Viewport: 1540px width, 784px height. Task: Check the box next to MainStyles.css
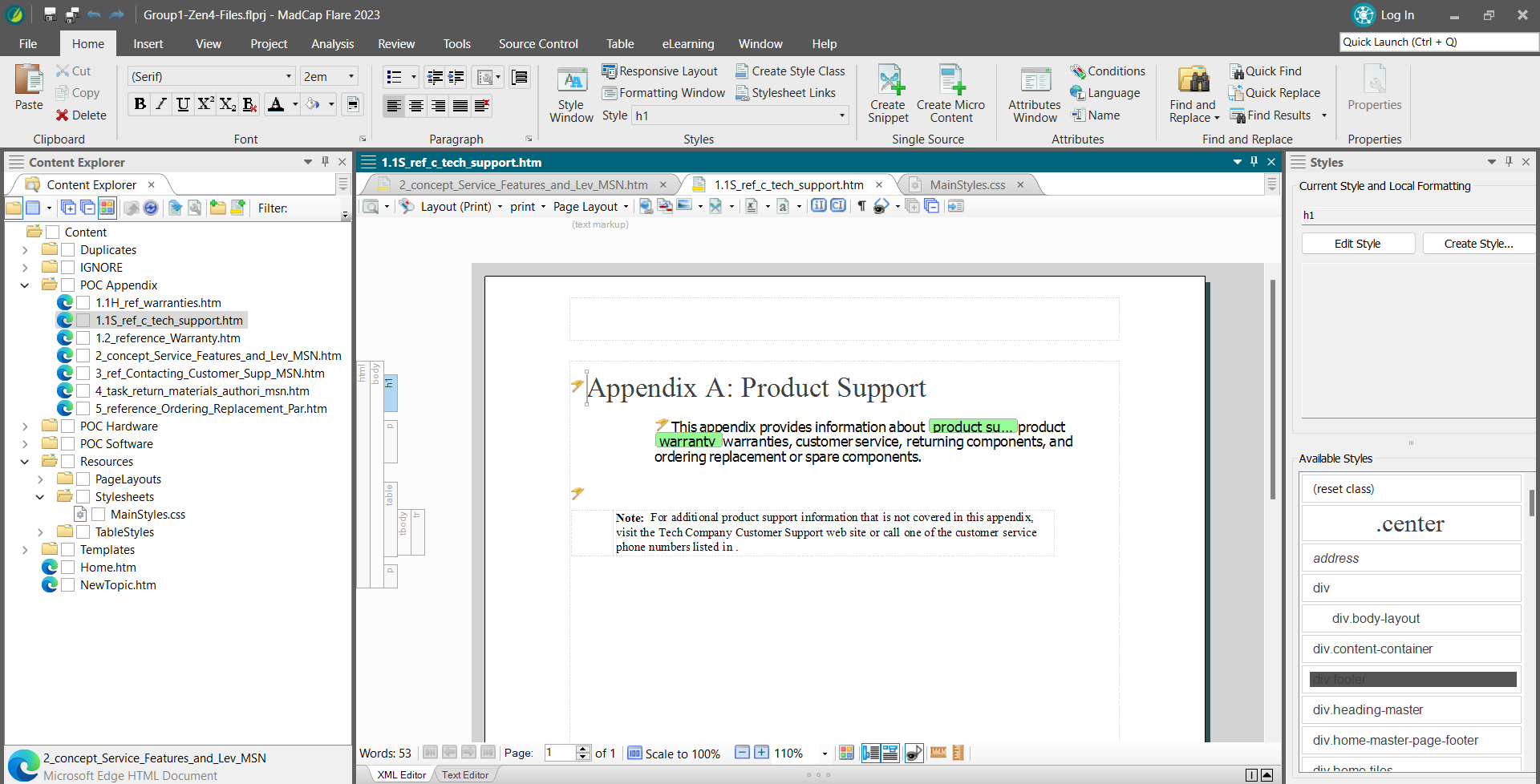point(99,515)
